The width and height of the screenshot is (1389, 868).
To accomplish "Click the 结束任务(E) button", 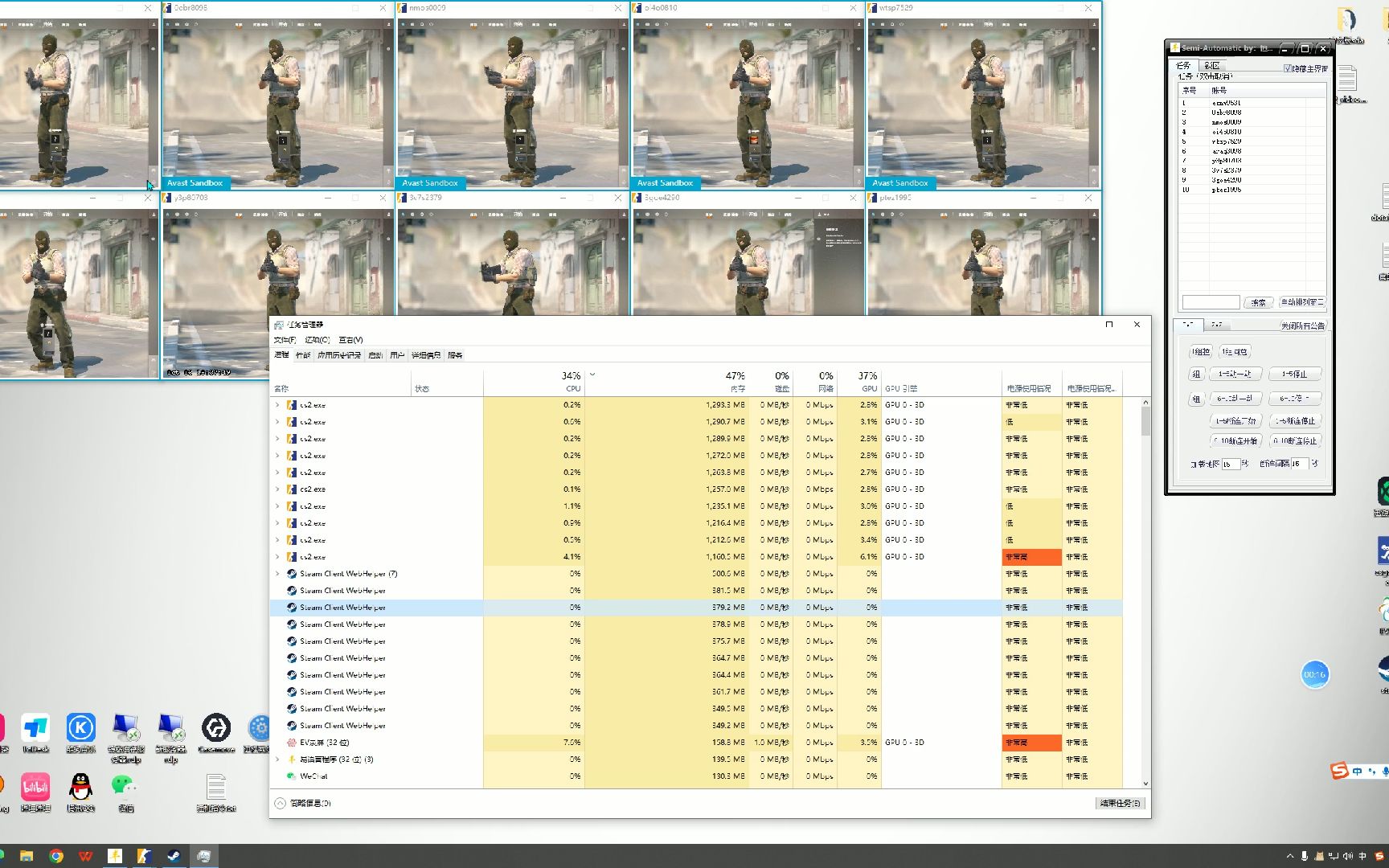I will pyautogui.click(x=1119, y=803).
